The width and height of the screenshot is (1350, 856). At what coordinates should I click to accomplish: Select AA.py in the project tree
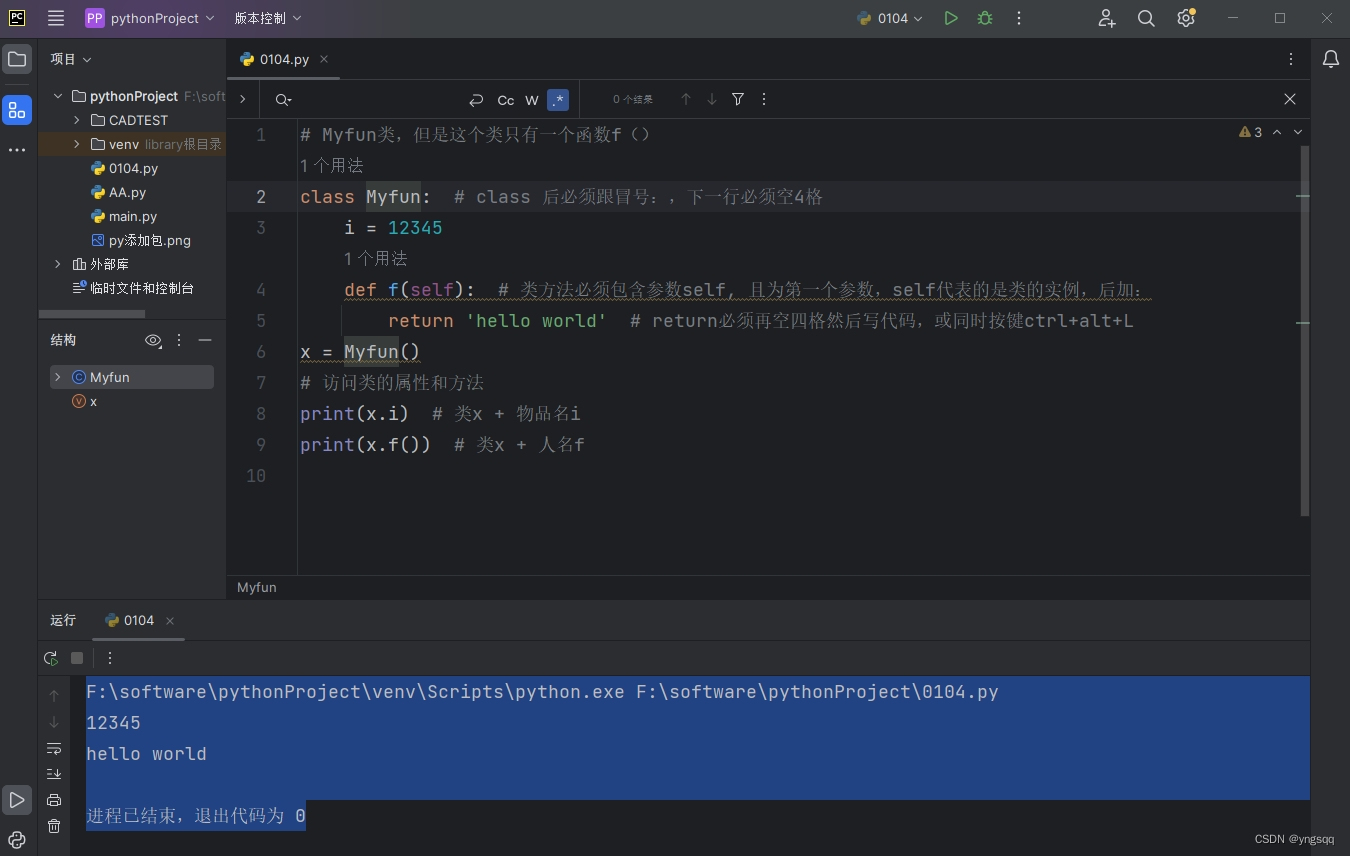[118, 192]
